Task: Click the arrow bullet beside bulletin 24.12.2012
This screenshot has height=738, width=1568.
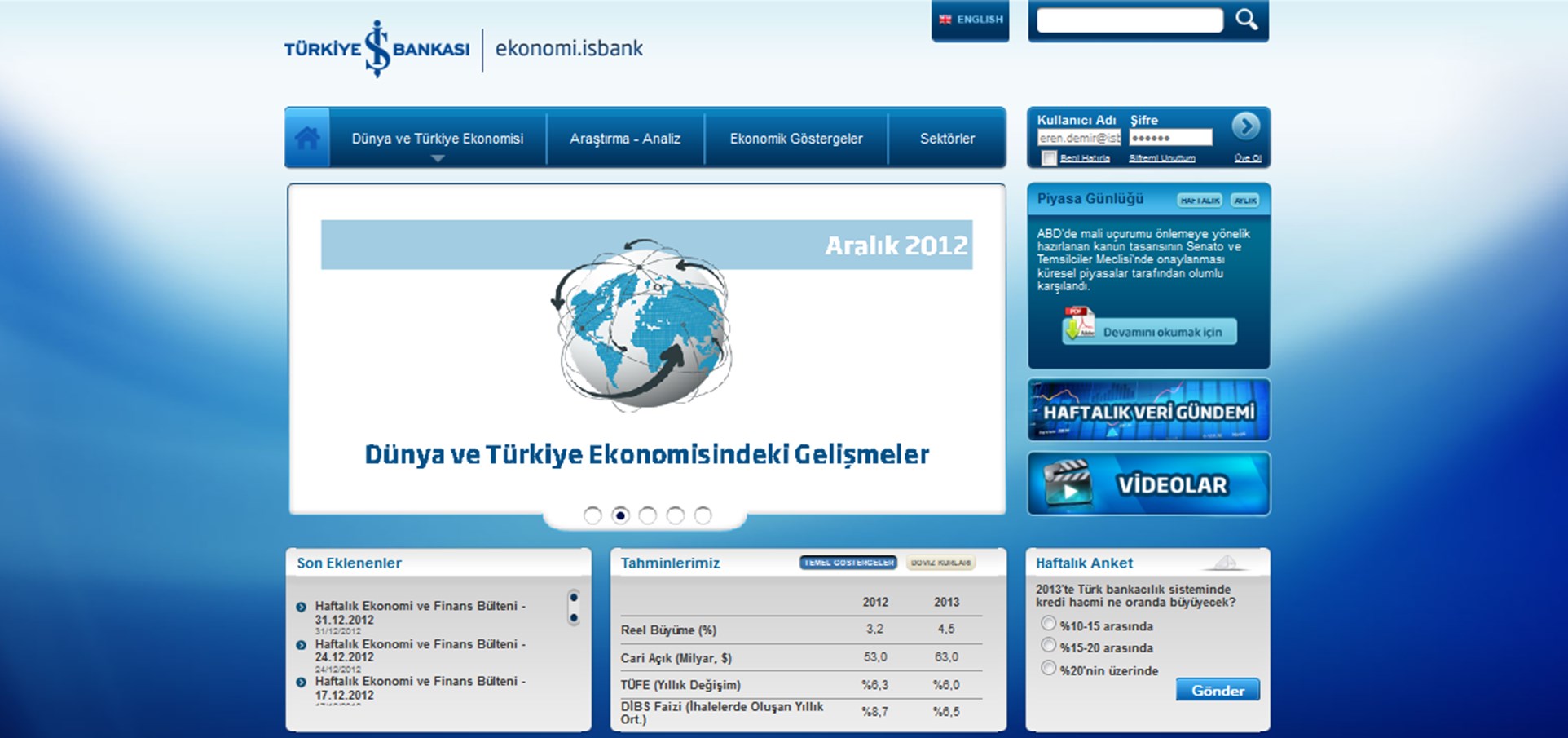Action: coord(301,644)
